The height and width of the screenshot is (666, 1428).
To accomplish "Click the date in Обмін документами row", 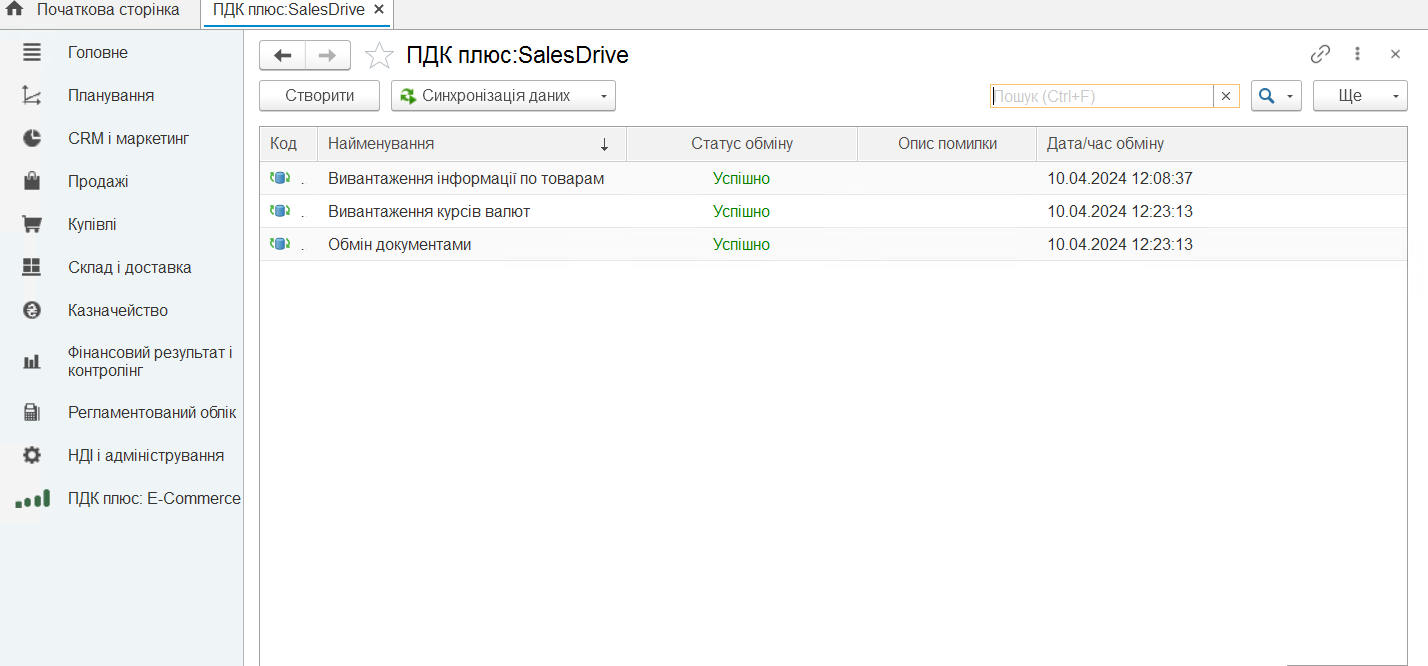I will point(1120,244).
